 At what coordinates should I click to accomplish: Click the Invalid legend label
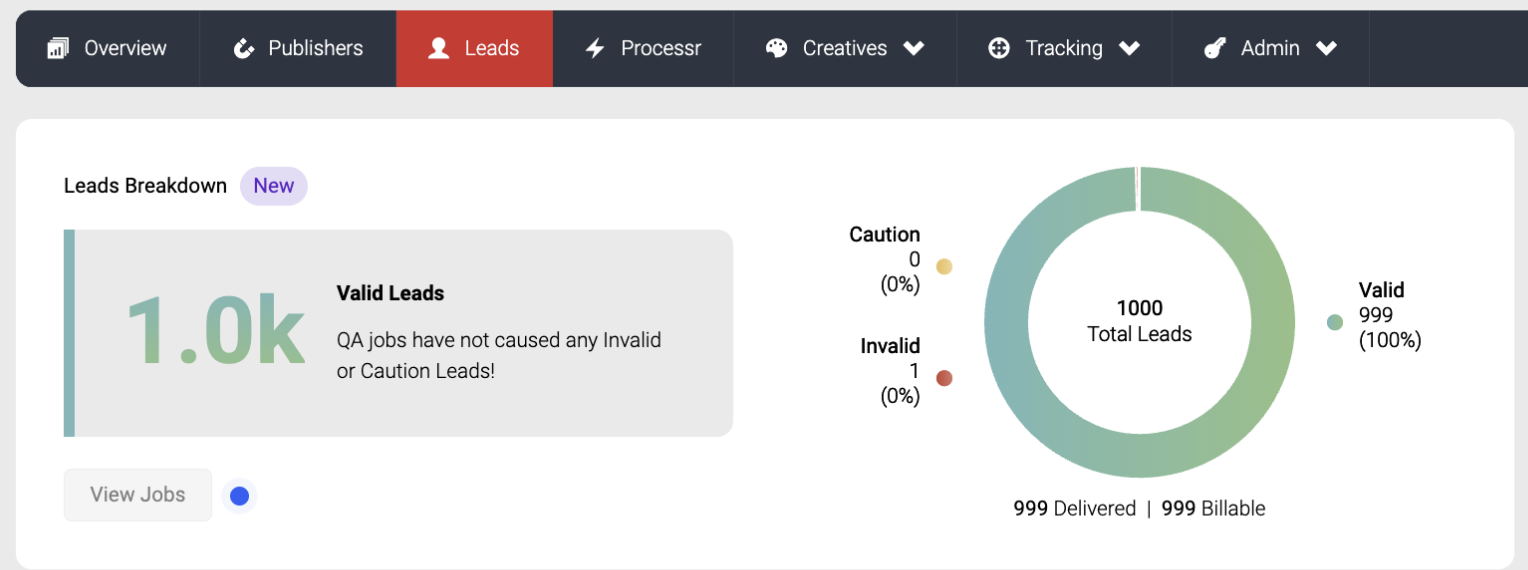890,346
